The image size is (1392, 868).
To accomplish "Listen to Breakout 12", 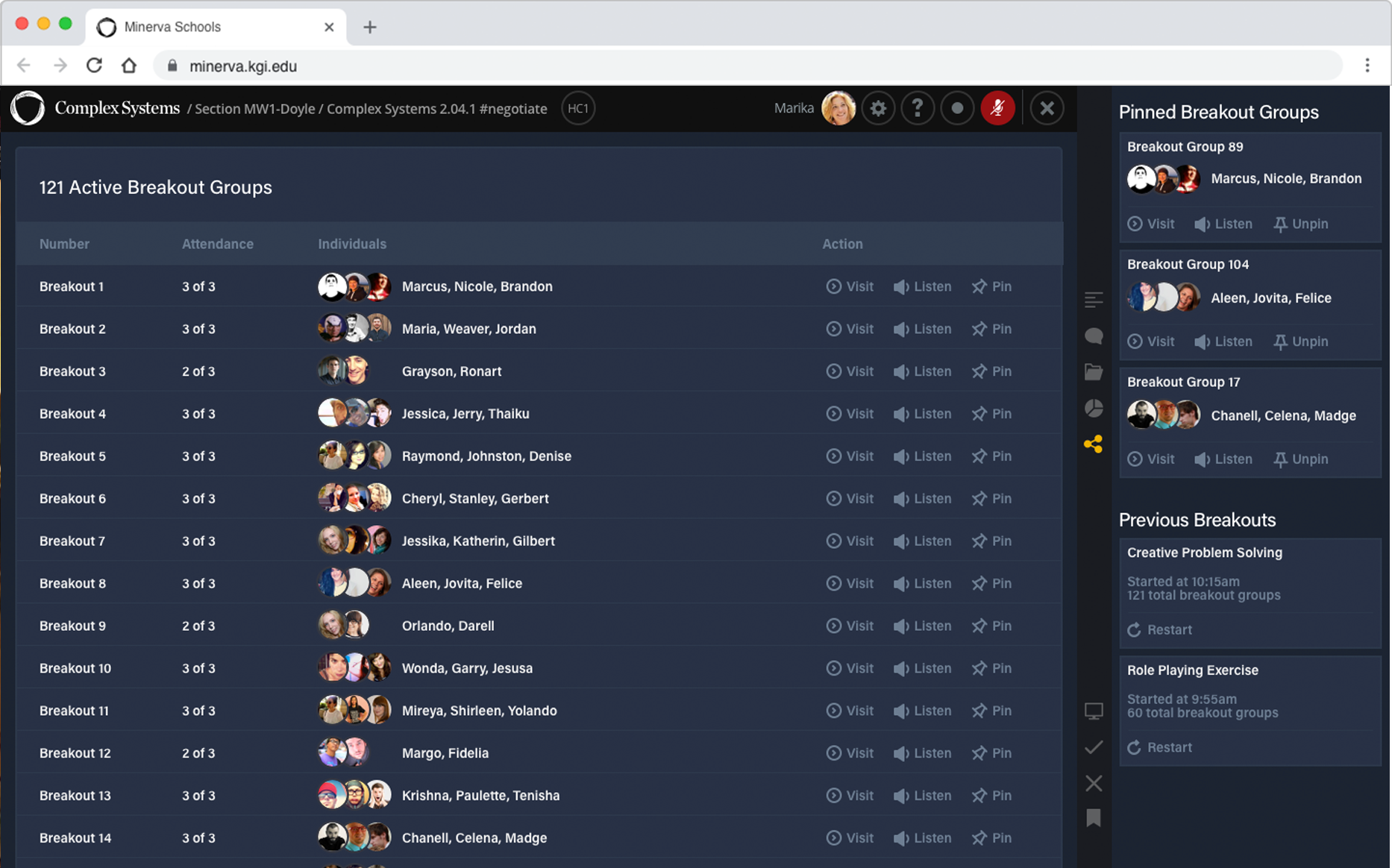I will (922, 754).
